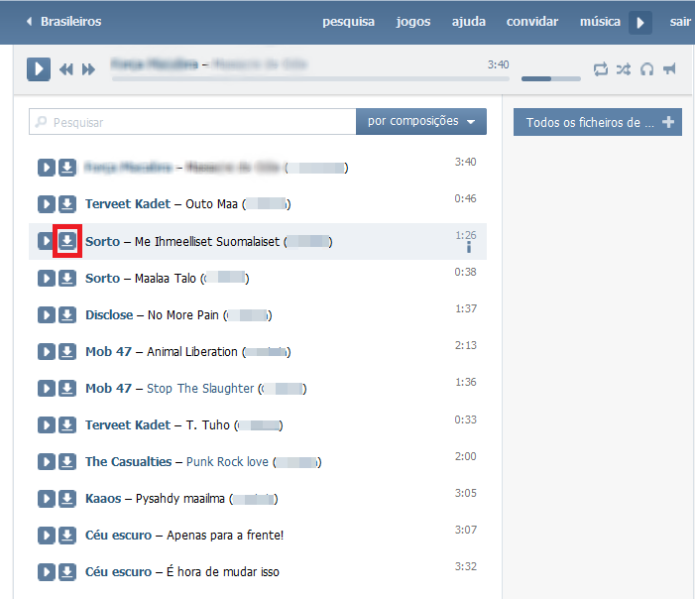
Task: Play the current track in player bar
Action: point(38,69)
